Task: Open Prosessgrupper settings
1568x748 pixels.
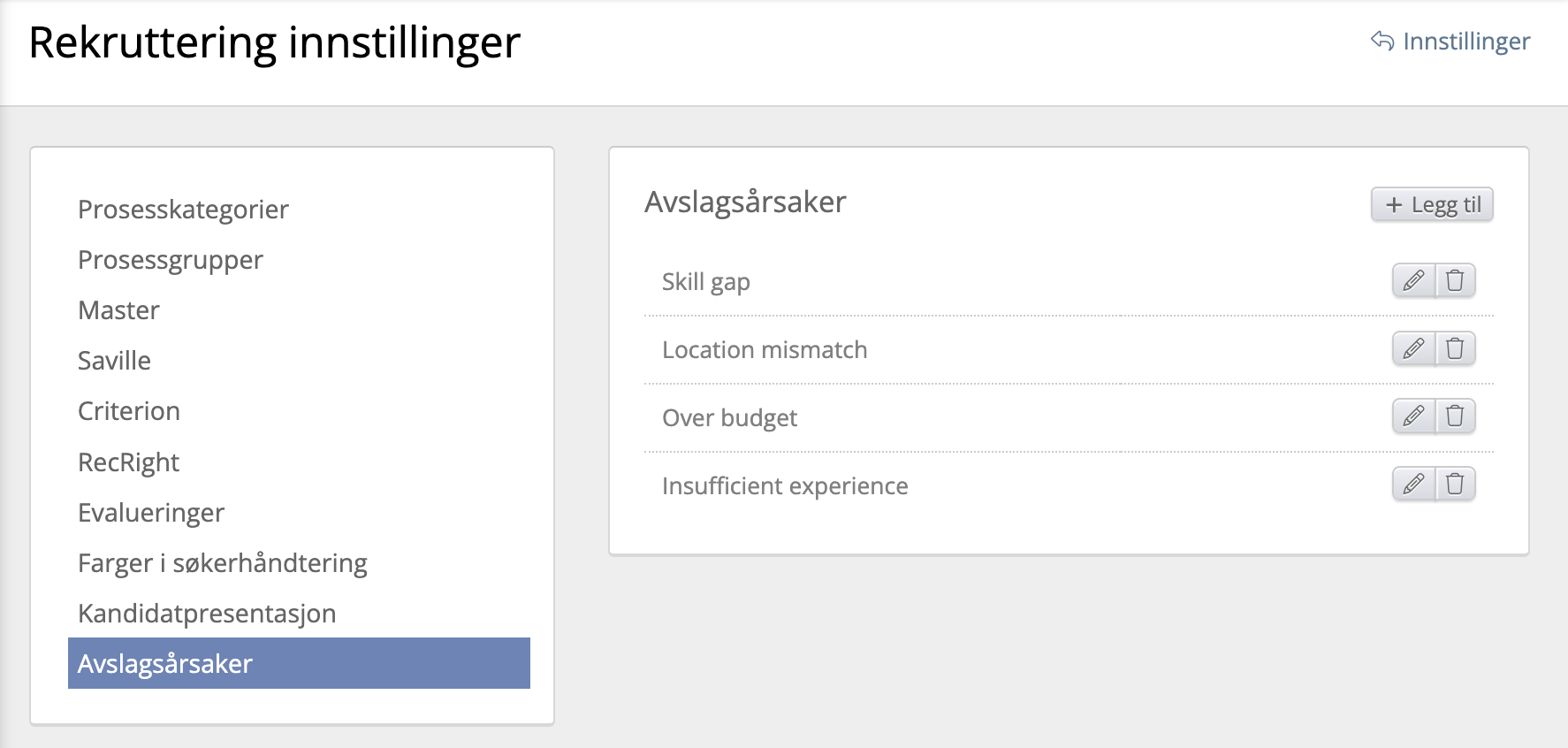Action: click(x=171, y=260)
